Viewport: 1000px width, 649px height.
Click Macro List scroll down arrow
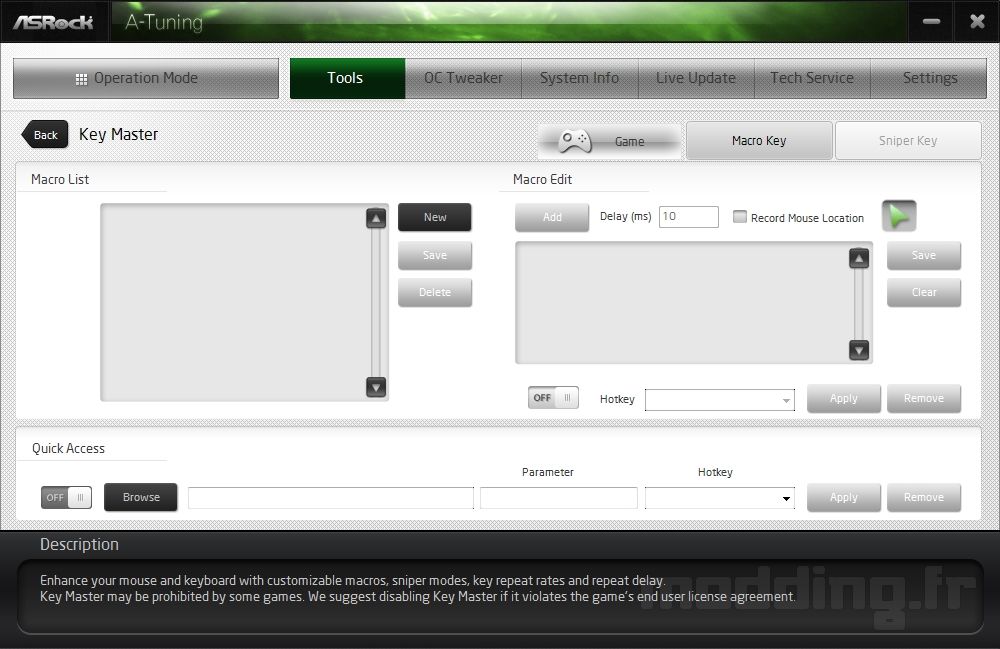[x=376, y=387]
